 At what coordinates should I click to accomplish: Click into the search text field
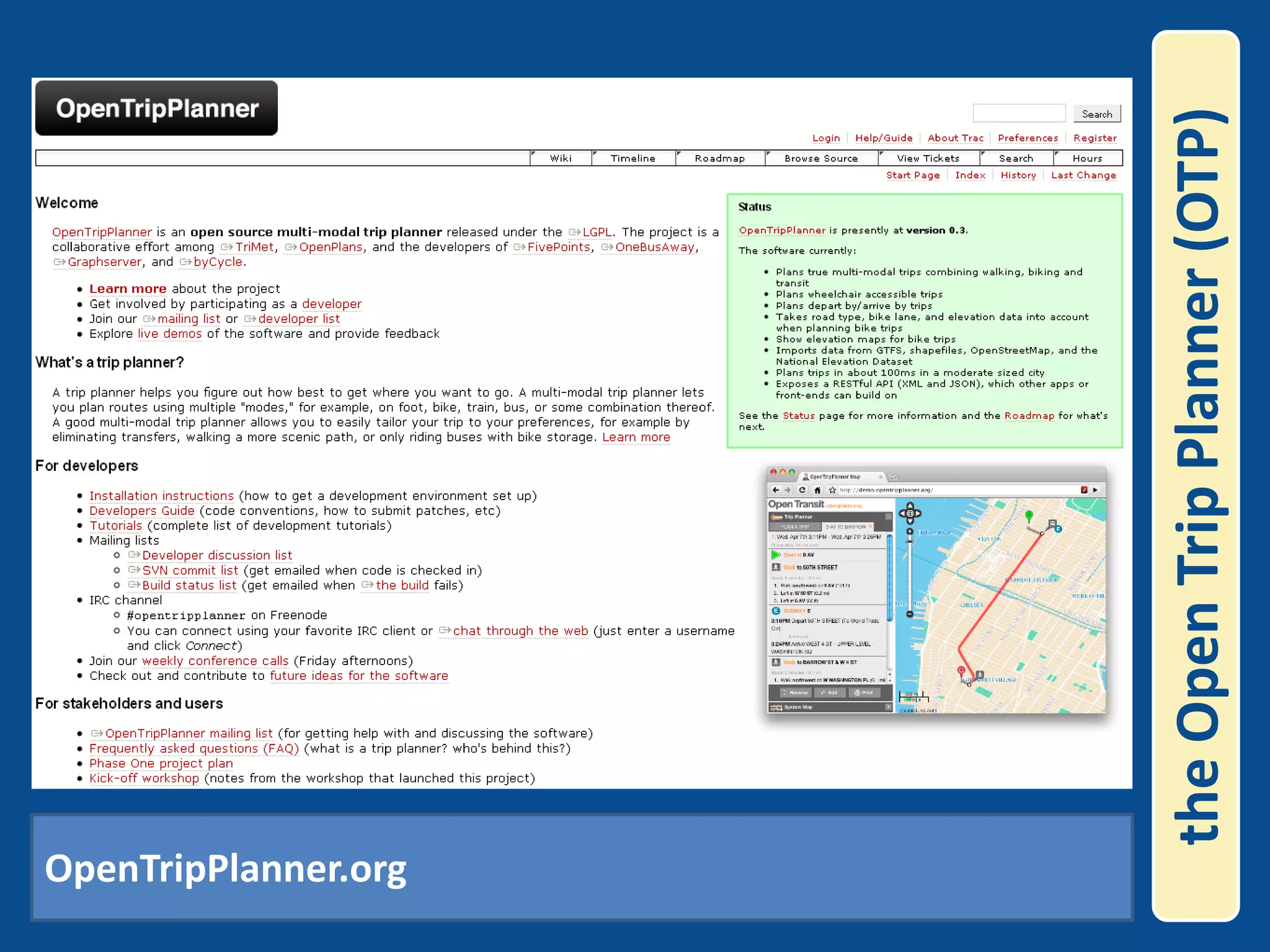(x=1019, y=113)
